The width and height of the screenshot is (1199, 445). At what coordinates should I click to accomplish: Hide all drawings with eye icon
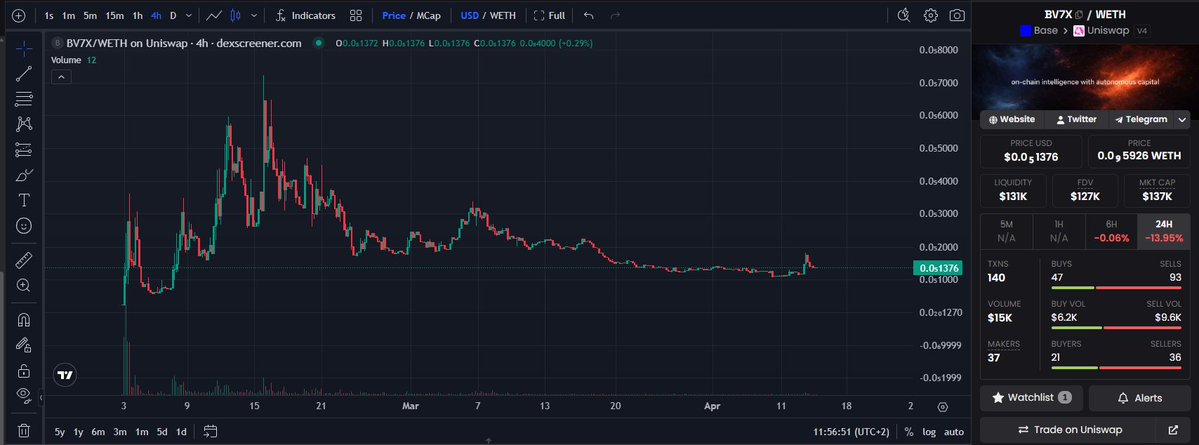click(24, 395)
